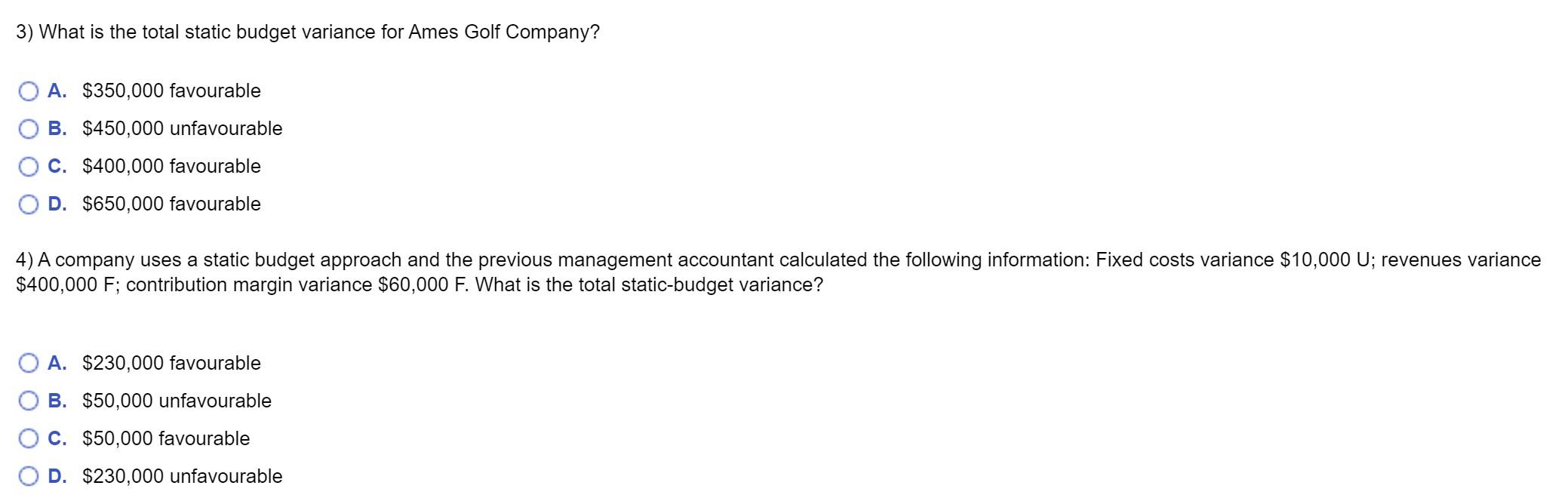Click the answer text "$350,000 favourable"
This screenshot has height=504, width=1568.
(171, 91)
